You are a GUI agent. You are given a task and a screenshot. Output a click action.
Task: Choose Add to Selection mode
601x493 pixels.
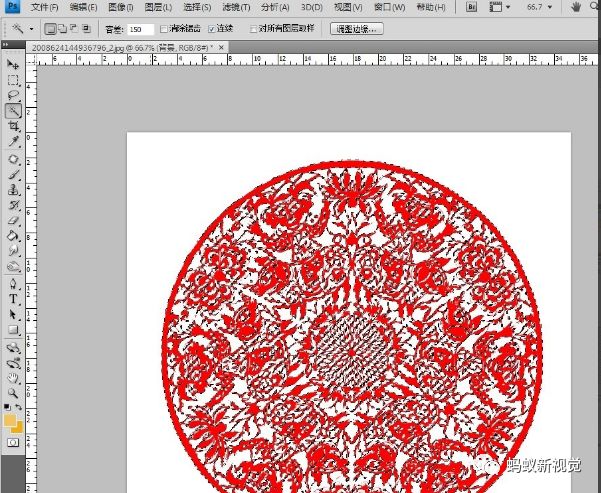(62, 29)
